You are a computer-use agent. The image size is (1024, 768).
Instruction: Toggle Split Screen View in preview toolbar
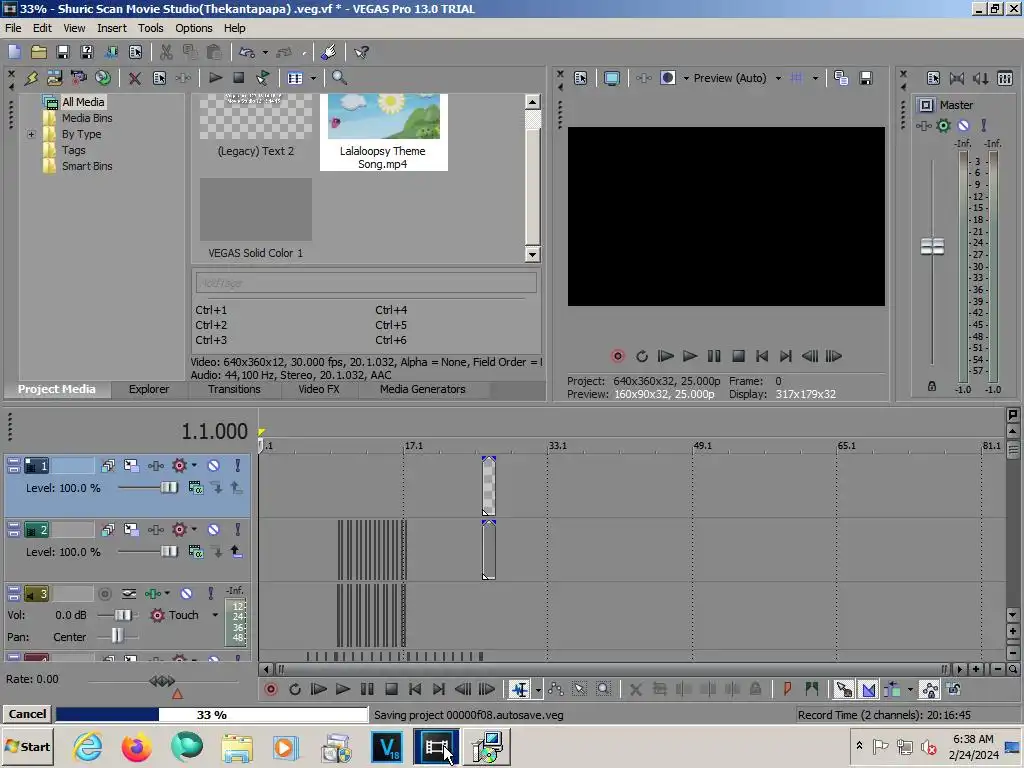pyautogui.click(x=667, y=78)
